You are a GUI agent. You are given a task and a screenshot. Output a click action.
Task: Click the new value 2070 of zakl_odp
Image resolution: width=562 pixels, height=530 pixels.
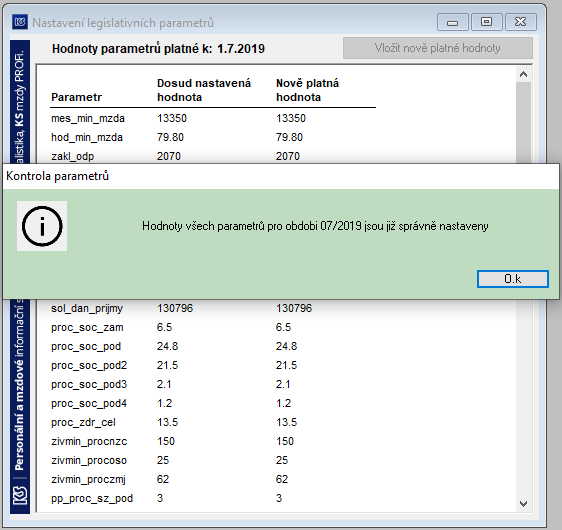(288, 156)
